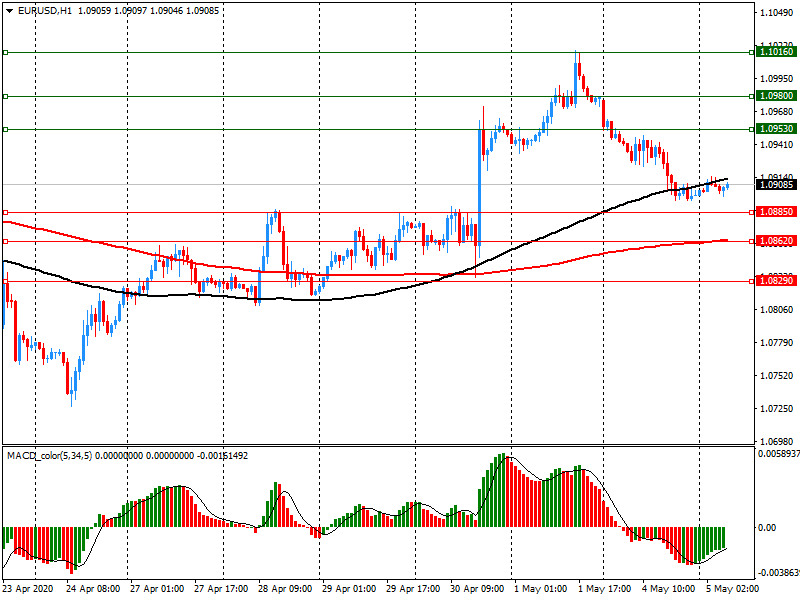Click the 1.07250 price scale value
Viewport: 800px width, 600px height.
point(777,409)
